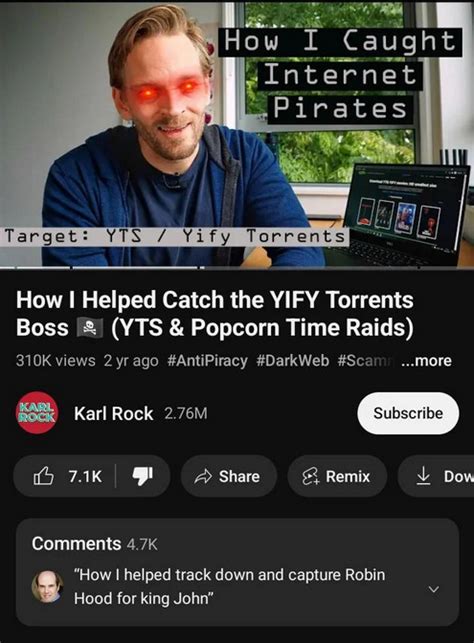Subscribe to Karl Rock channel

408,413
